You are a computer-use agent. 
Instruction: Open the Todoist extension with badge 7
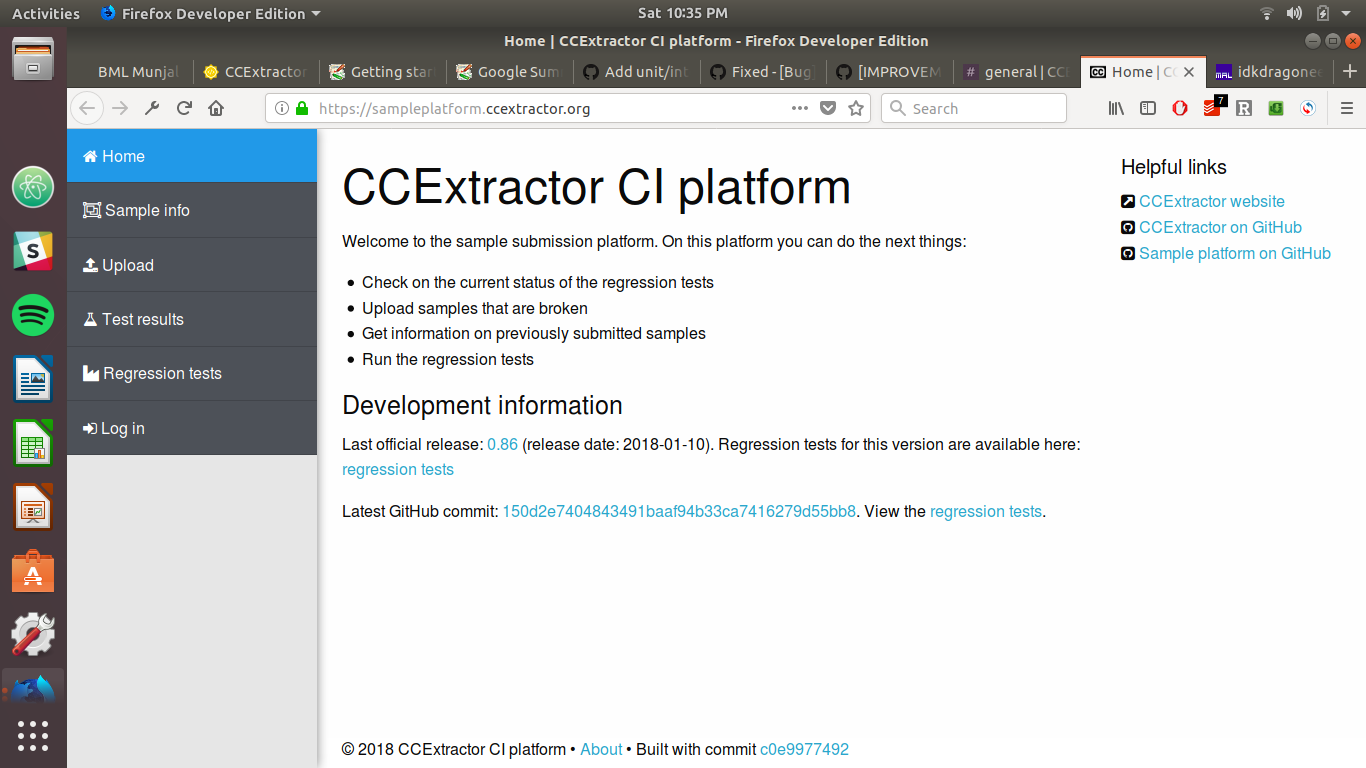1213,106
